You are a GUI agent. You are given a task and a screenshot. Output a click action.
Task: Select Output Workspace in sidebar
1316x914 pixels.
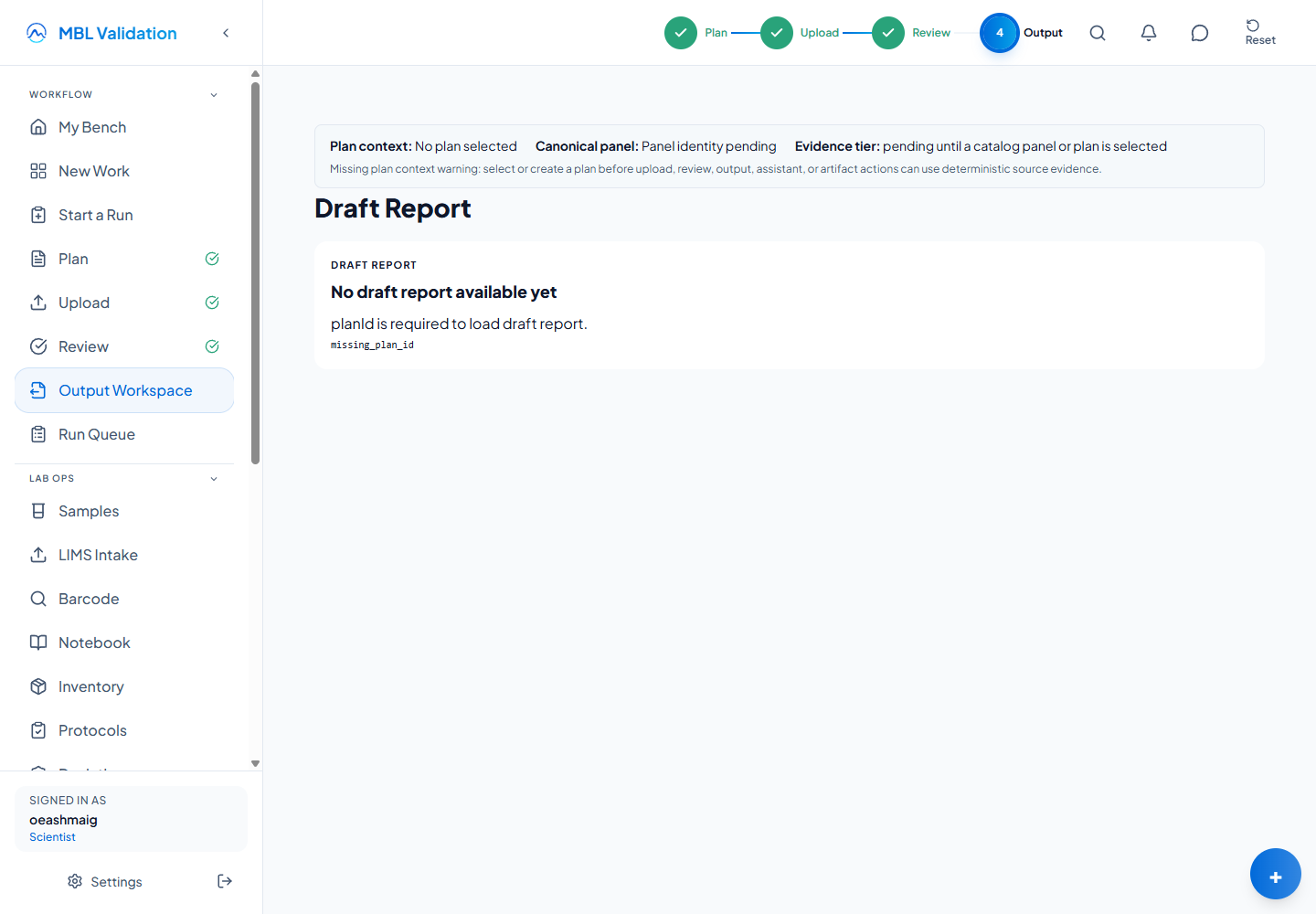click(x=124, y=390)
